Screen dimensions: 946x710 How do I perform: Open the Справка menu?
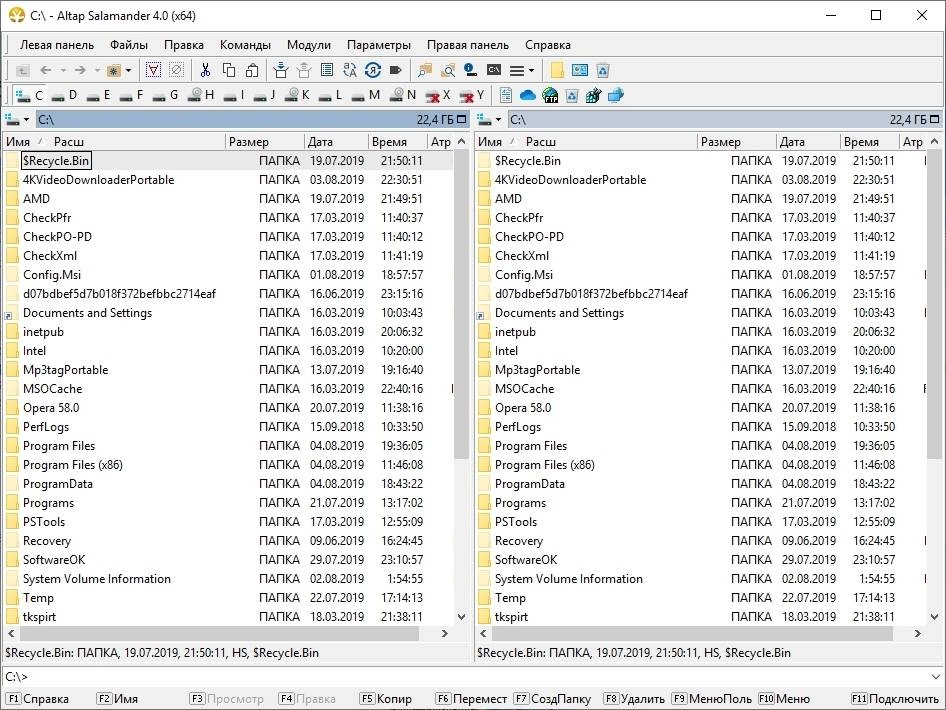tap(547, 45)
